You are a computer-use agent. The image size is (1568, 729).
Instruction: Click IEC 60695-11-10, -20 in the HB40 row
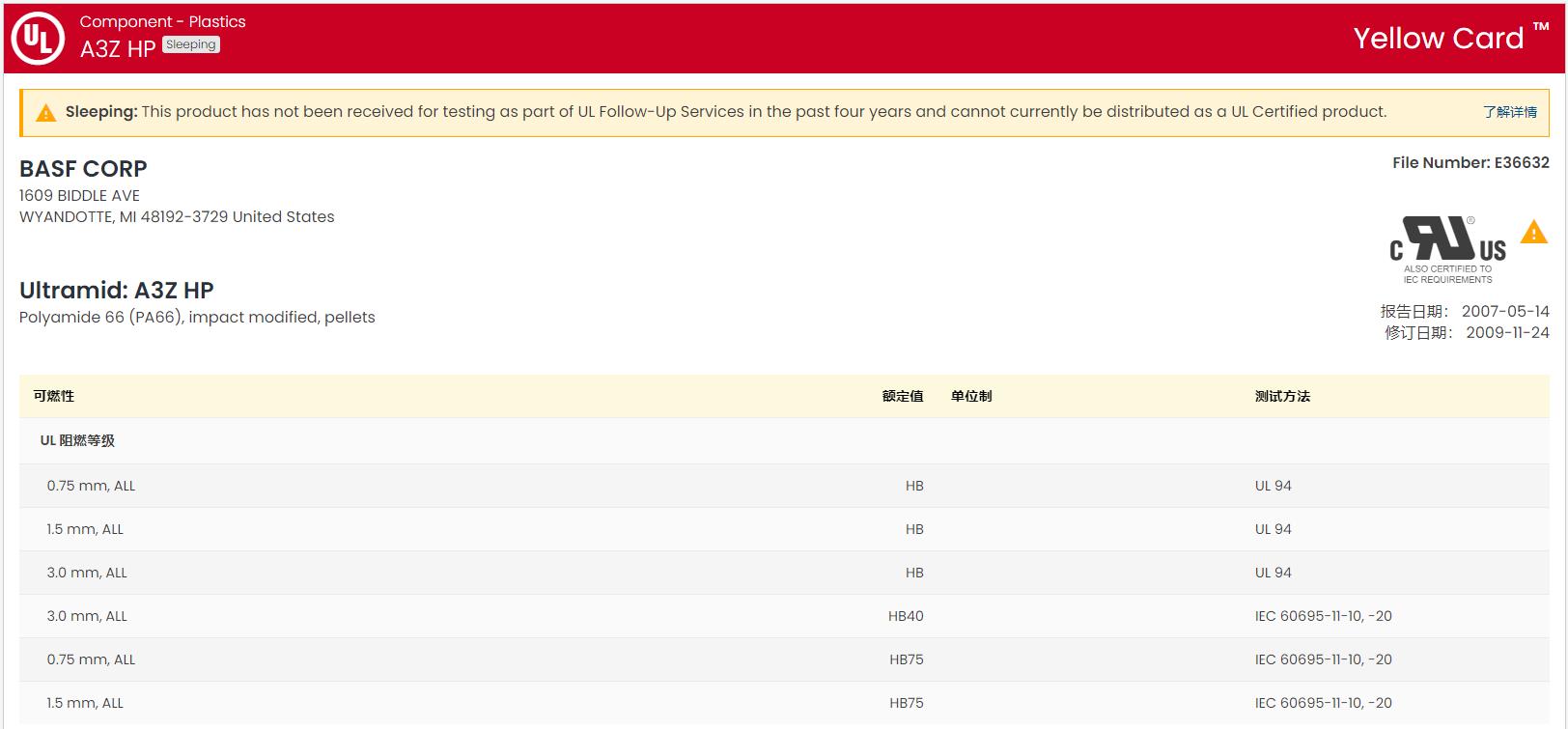pyautogui.click(x=1323, y=616)
